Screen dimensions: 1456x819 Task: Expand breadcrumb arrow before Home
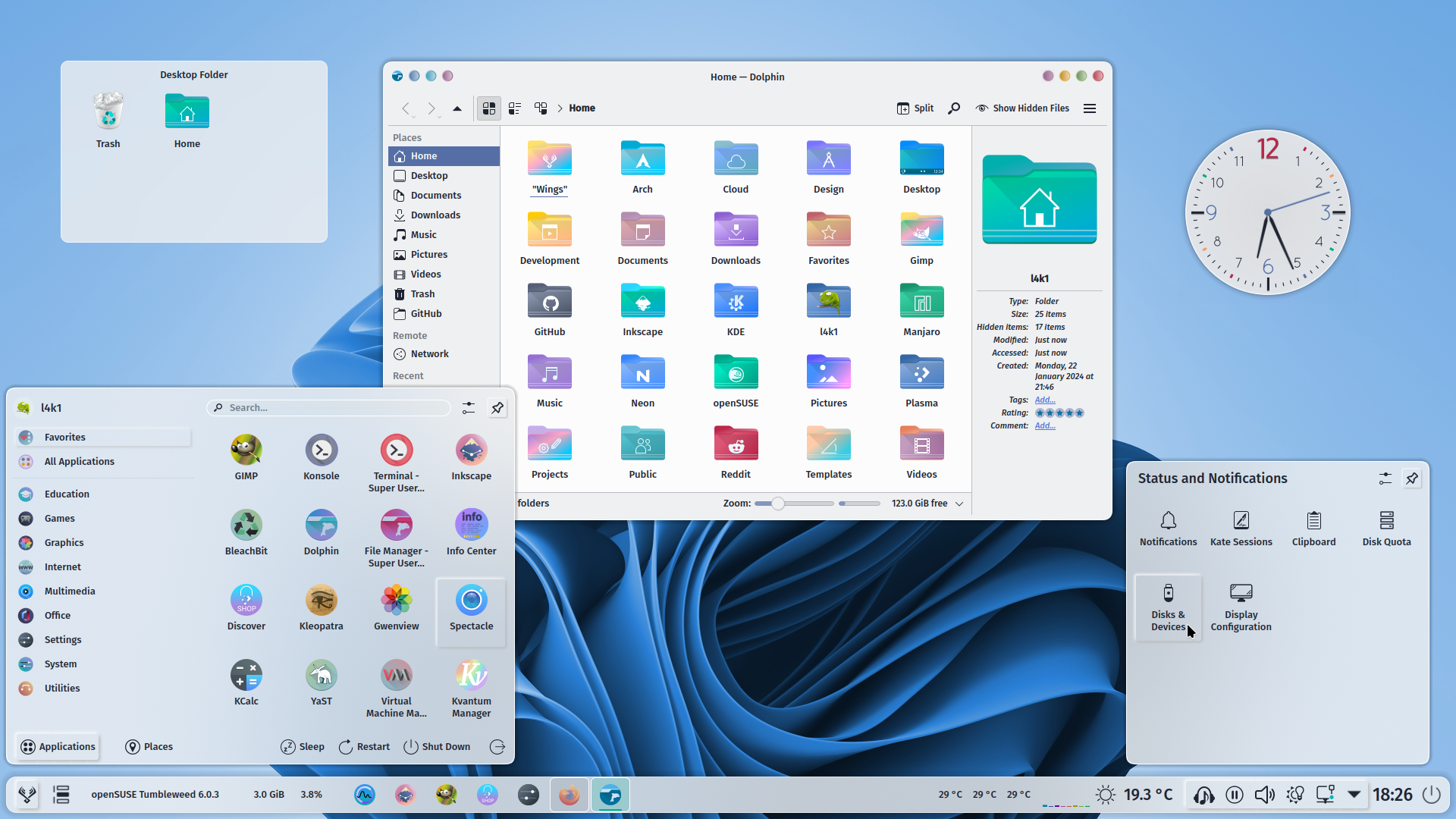tap(560, 108)
